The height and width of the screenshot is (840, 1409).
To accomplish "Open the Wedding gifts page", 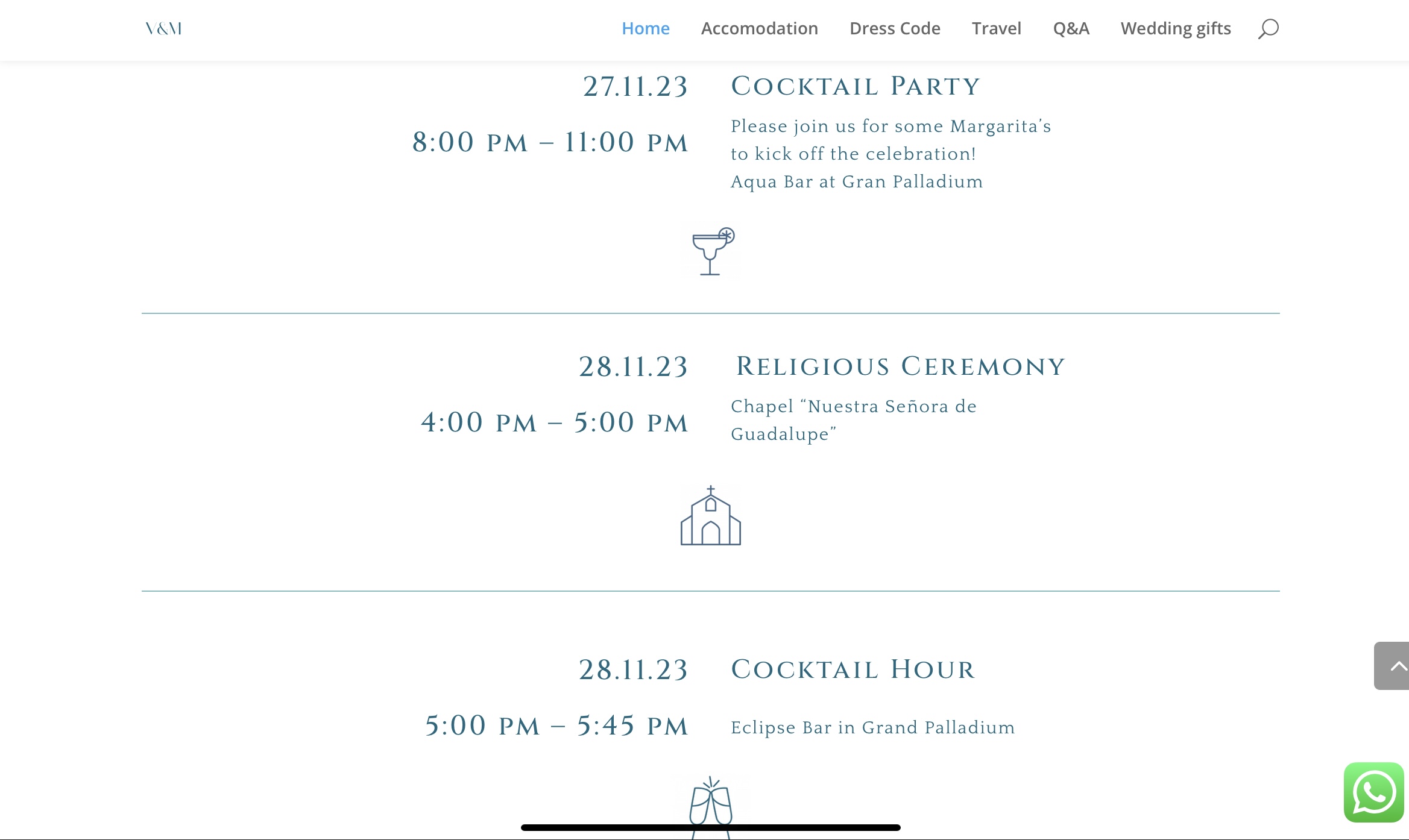I will coord(1175,28).
